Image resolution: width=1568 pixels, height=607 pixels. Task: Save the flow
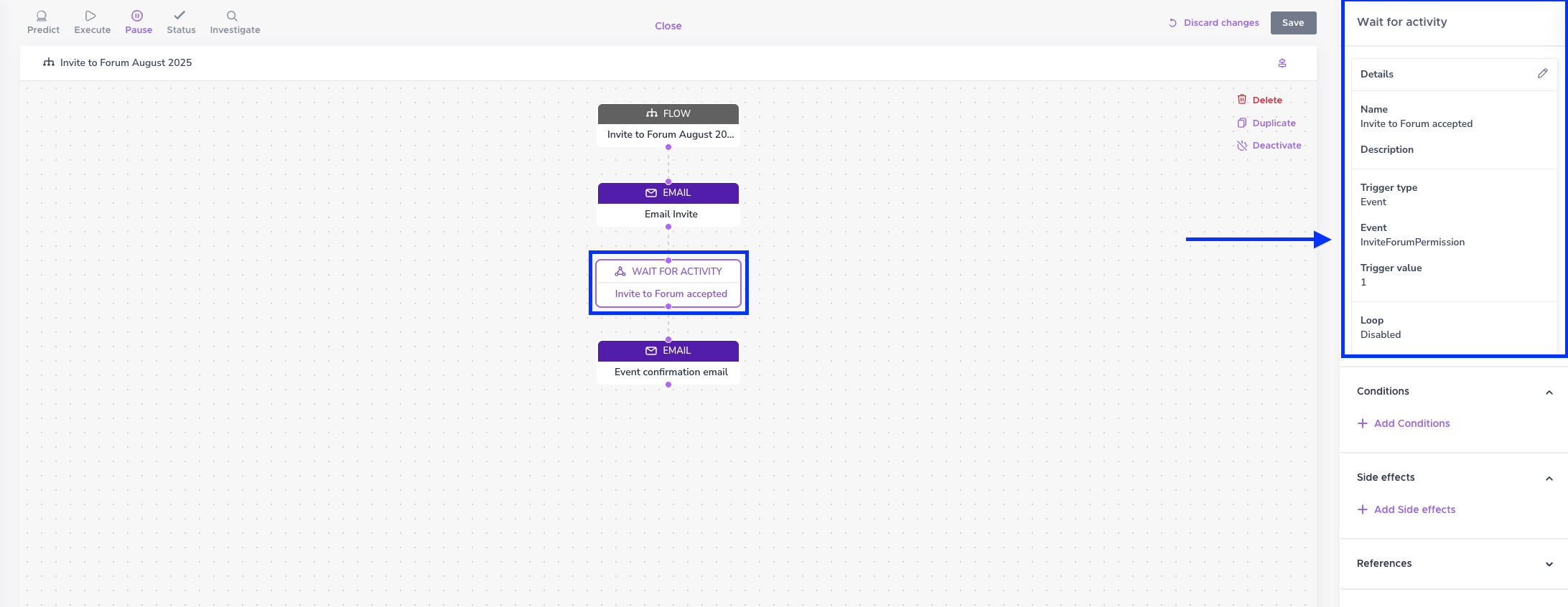(1293, 23)
